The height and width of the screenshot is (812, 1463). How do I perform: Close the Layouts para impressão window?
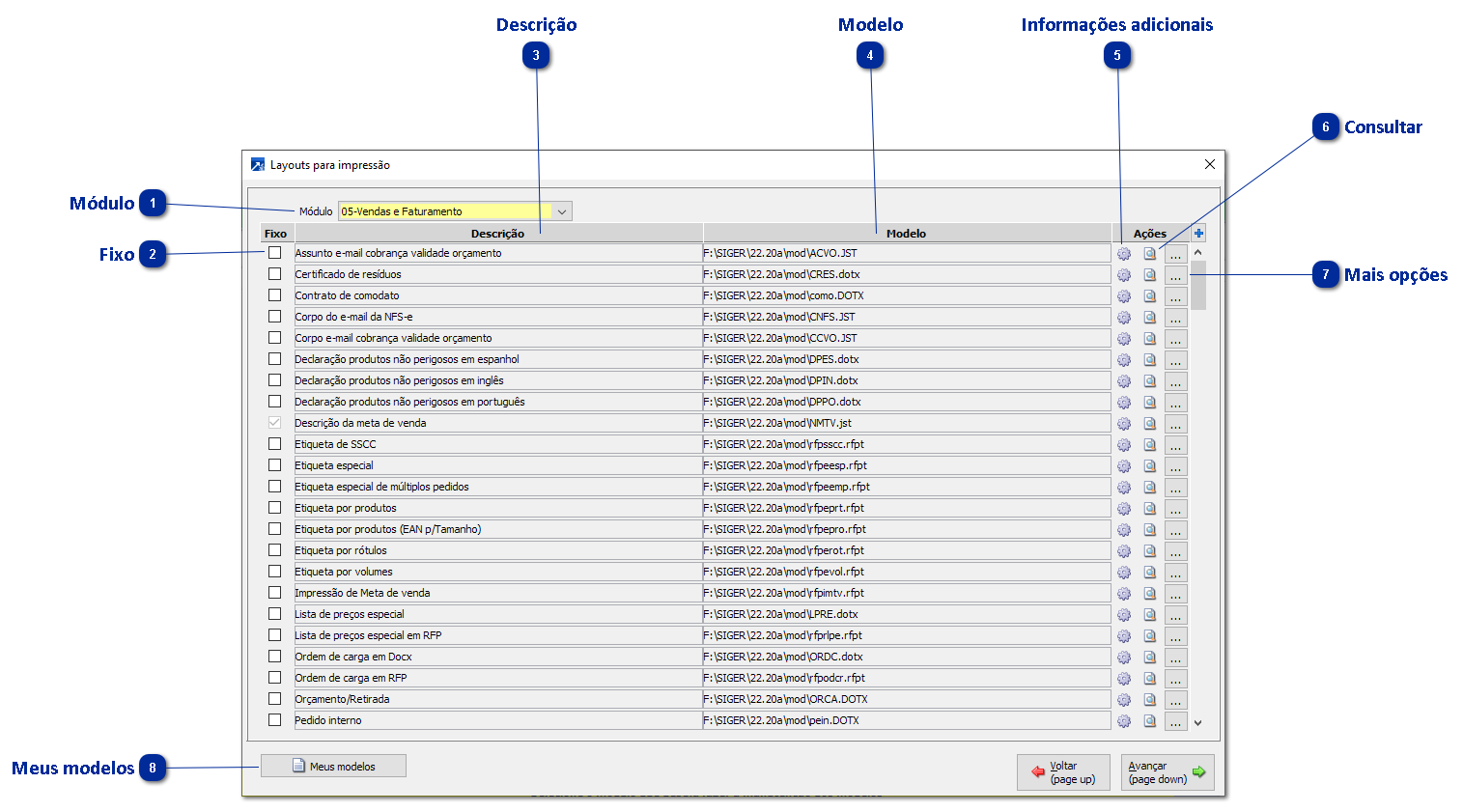[1209, 164]
